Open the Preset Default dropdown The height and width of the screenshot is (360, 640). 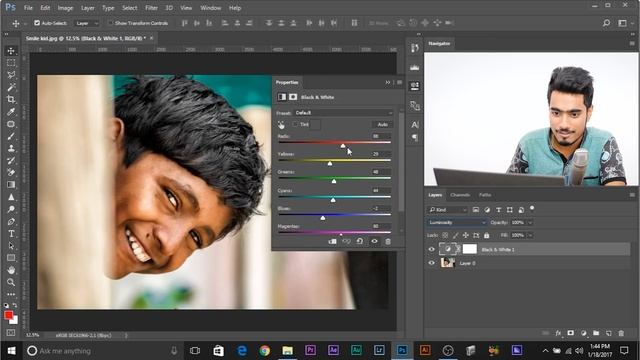coord(344,113)
